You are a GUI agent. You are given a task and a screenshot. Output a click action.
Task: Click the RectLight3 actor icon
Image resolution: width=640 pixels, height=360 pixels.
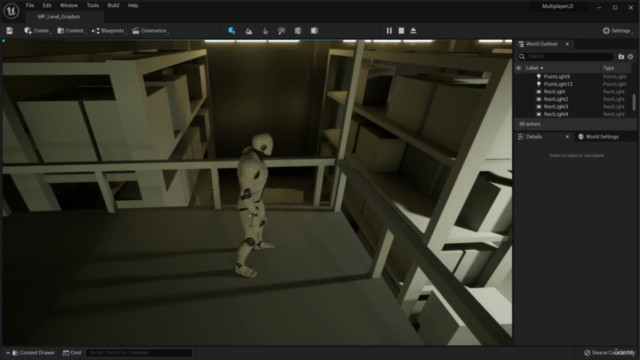tap(539, 107)
